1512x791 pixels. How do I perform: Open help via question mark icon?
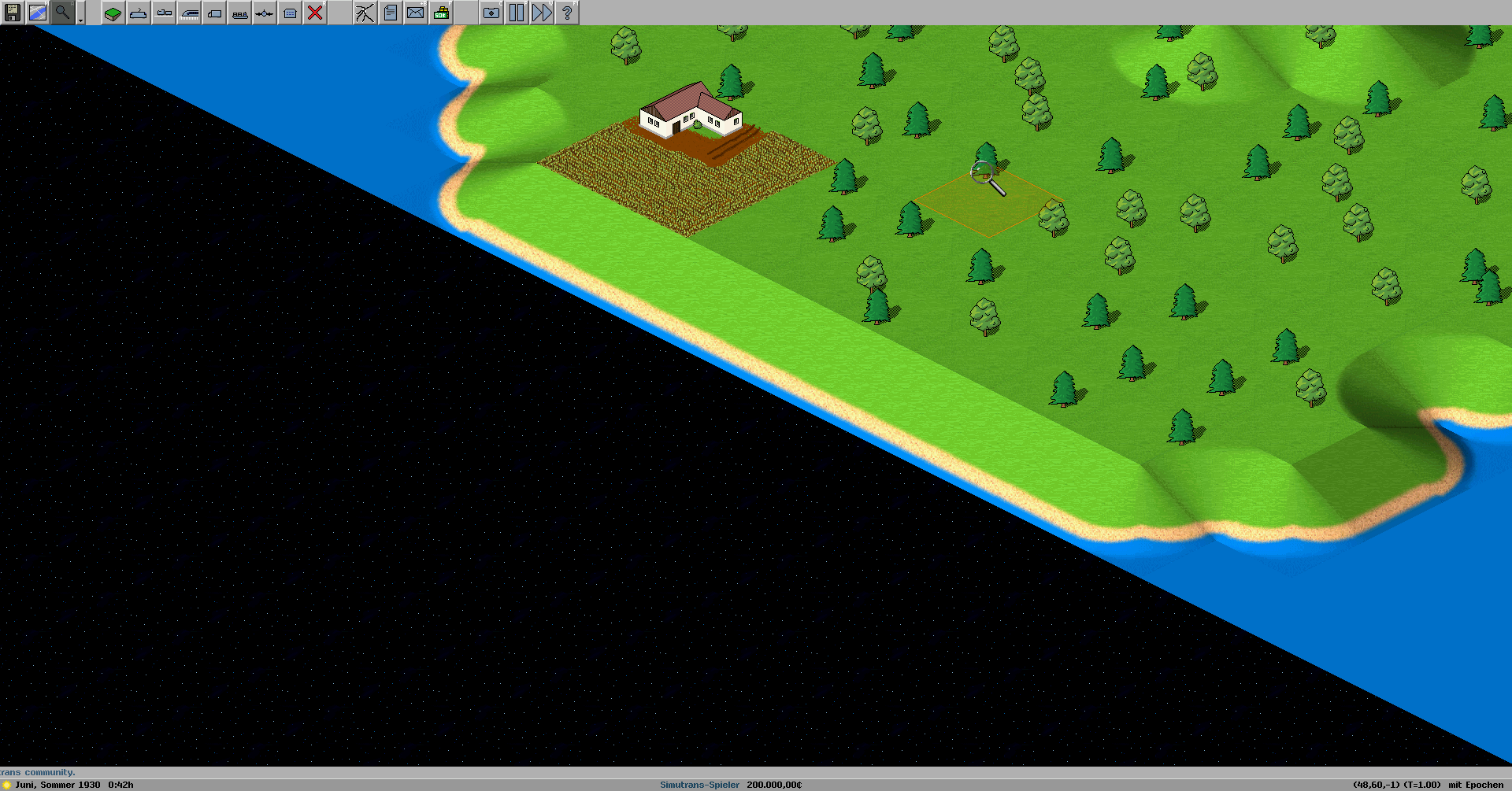[567, 13]
